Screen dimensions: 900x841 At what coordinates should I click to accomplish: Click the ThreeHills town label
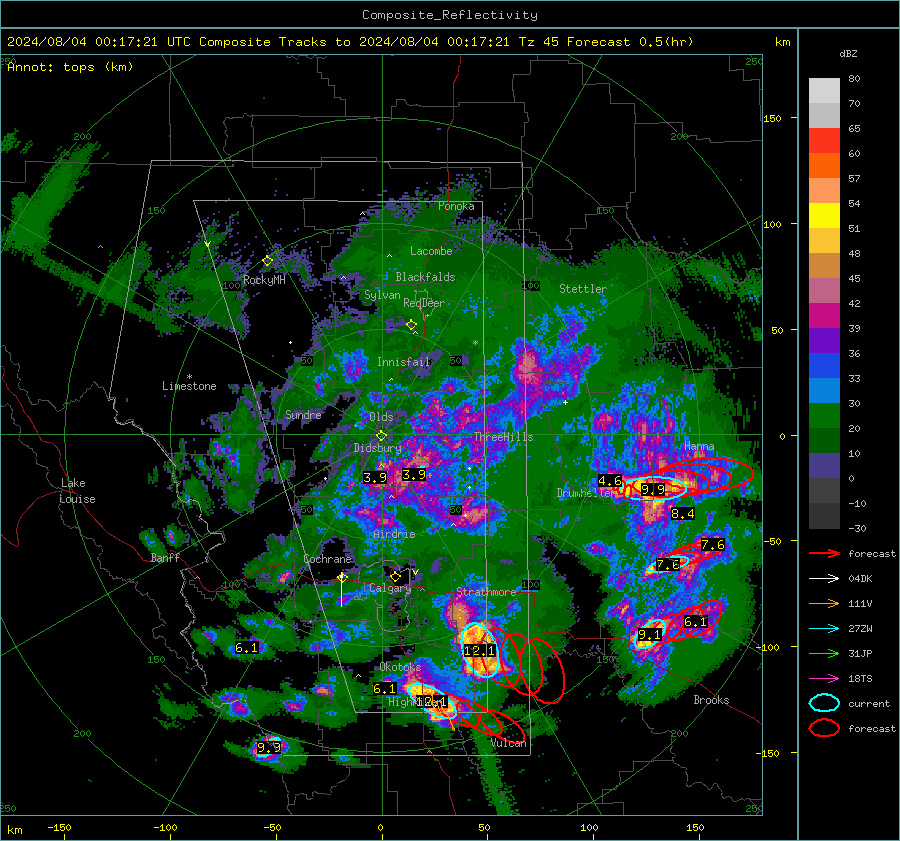pyautogui.click(x=503, y=437)
